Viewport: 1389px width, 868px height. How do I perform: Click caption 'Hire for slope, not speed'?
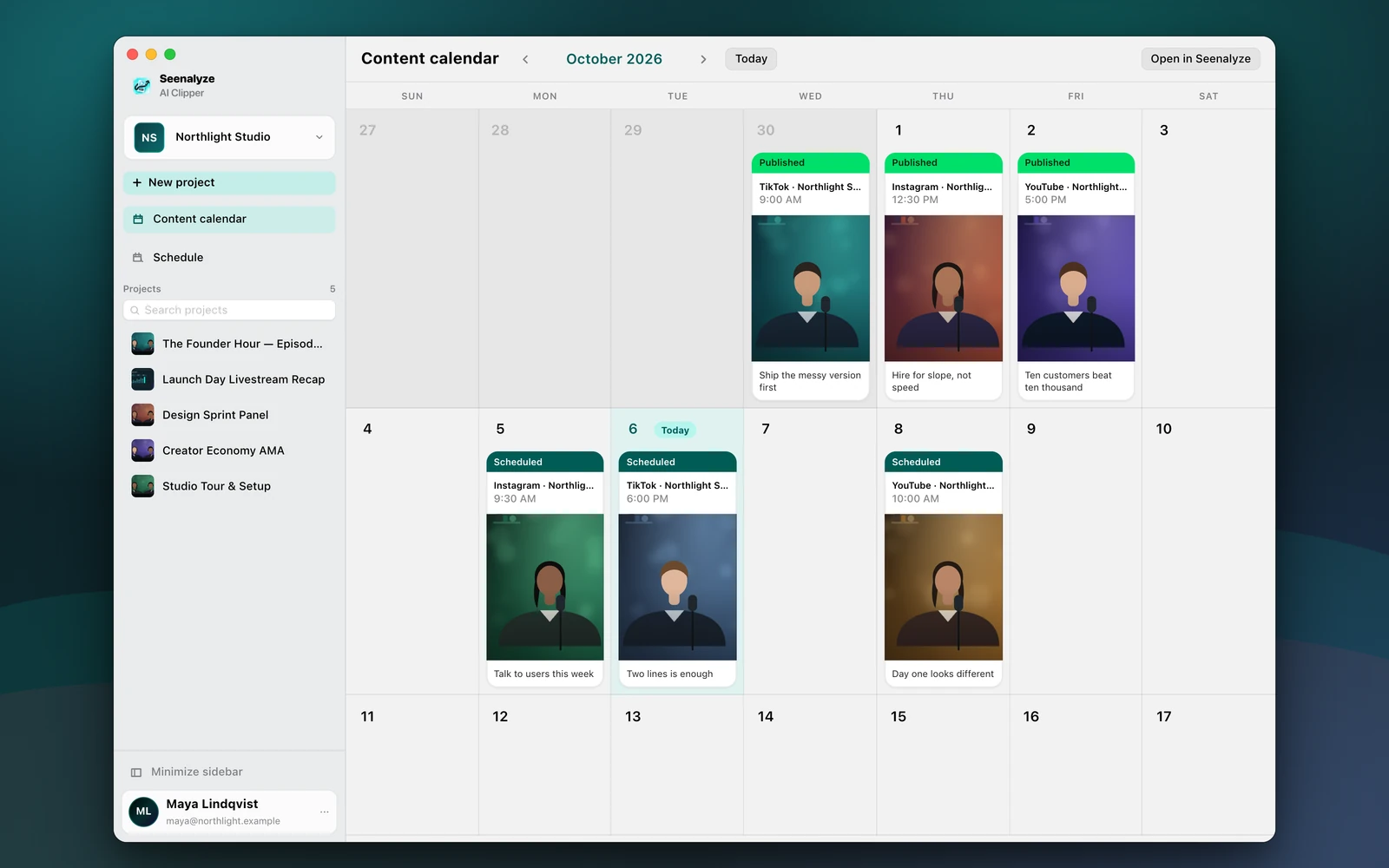point(931,382)
